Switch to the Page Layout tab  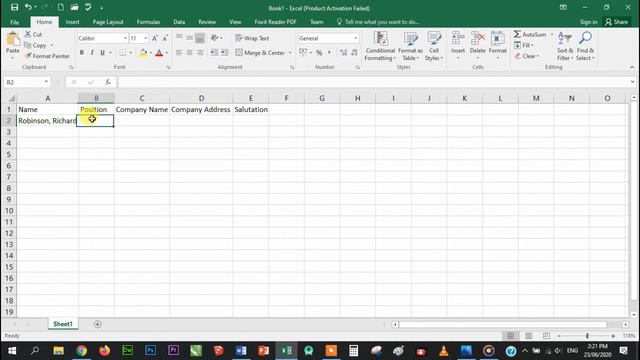tap(108, 22)
